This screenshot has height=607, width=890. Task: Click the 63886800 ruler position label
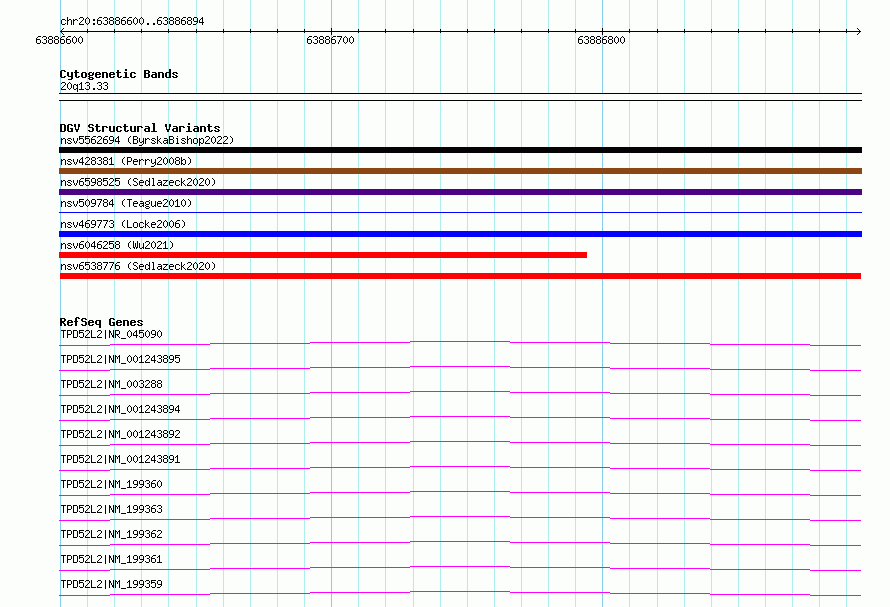pyautogui.click(x=601, y=40)
